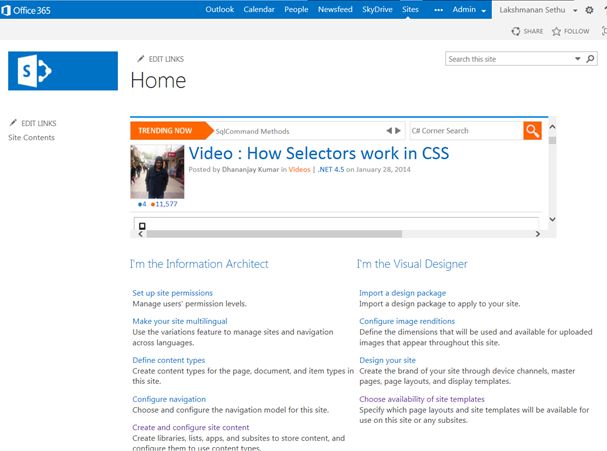Open Import a design package

tap(403, 293)
